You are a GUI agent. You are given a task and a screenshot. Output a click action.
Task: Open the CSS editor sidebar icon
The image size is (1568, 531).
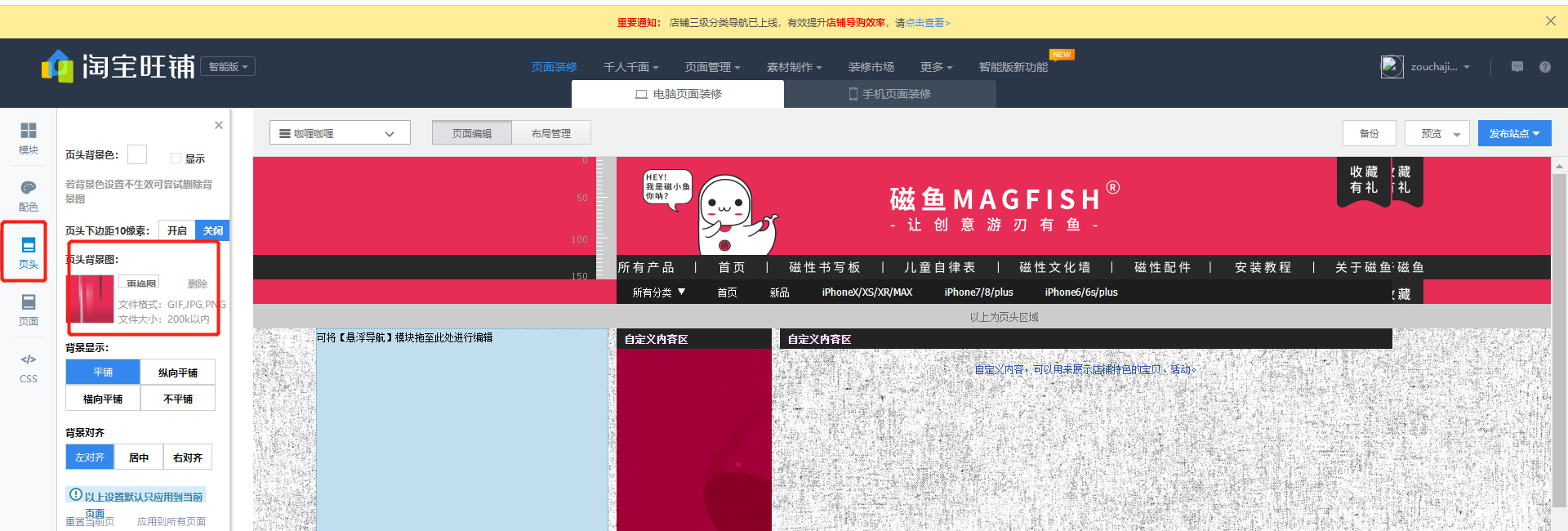[x=29, y=368]
